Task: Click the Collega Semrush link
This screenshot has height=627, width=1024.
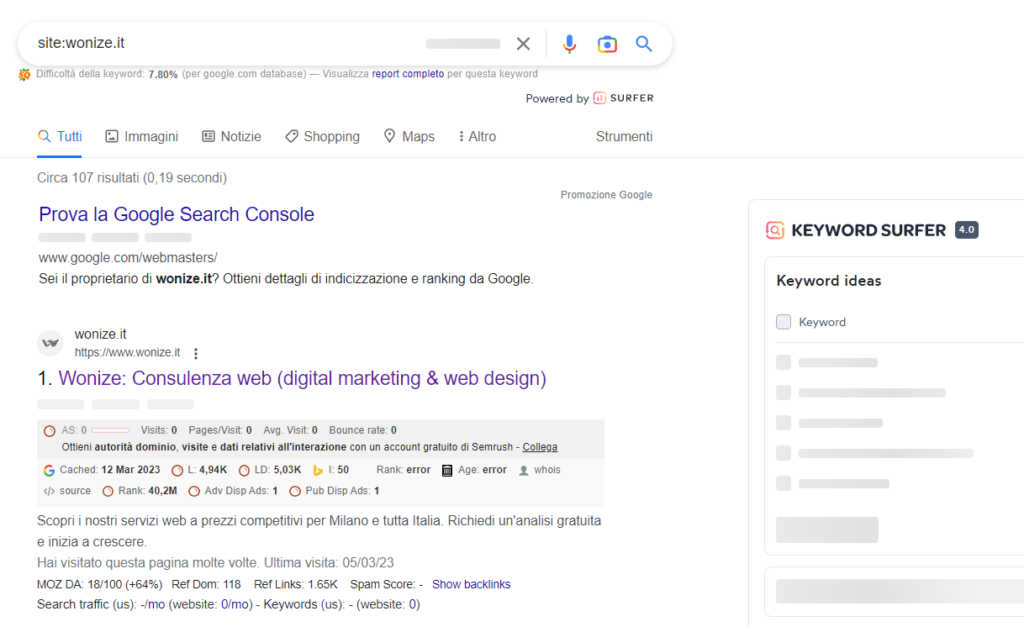Action: point(540,447)
